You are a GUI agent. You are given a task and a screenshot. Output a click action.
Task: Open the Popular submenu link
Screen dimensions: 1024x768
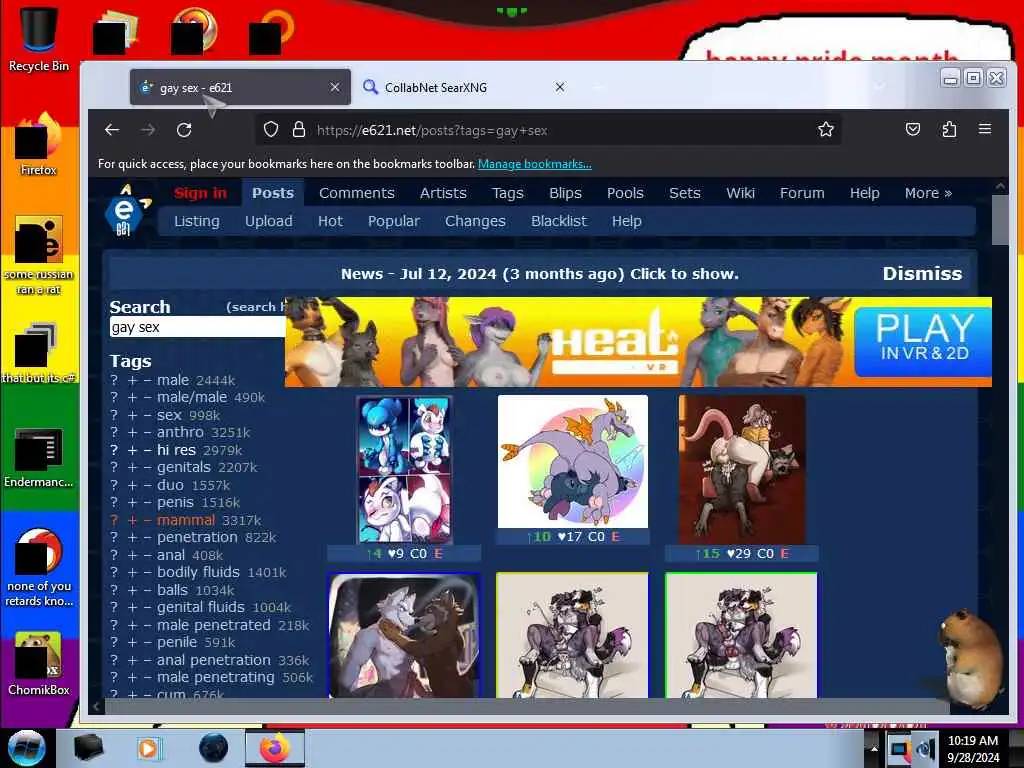click(x=393, y=221)
